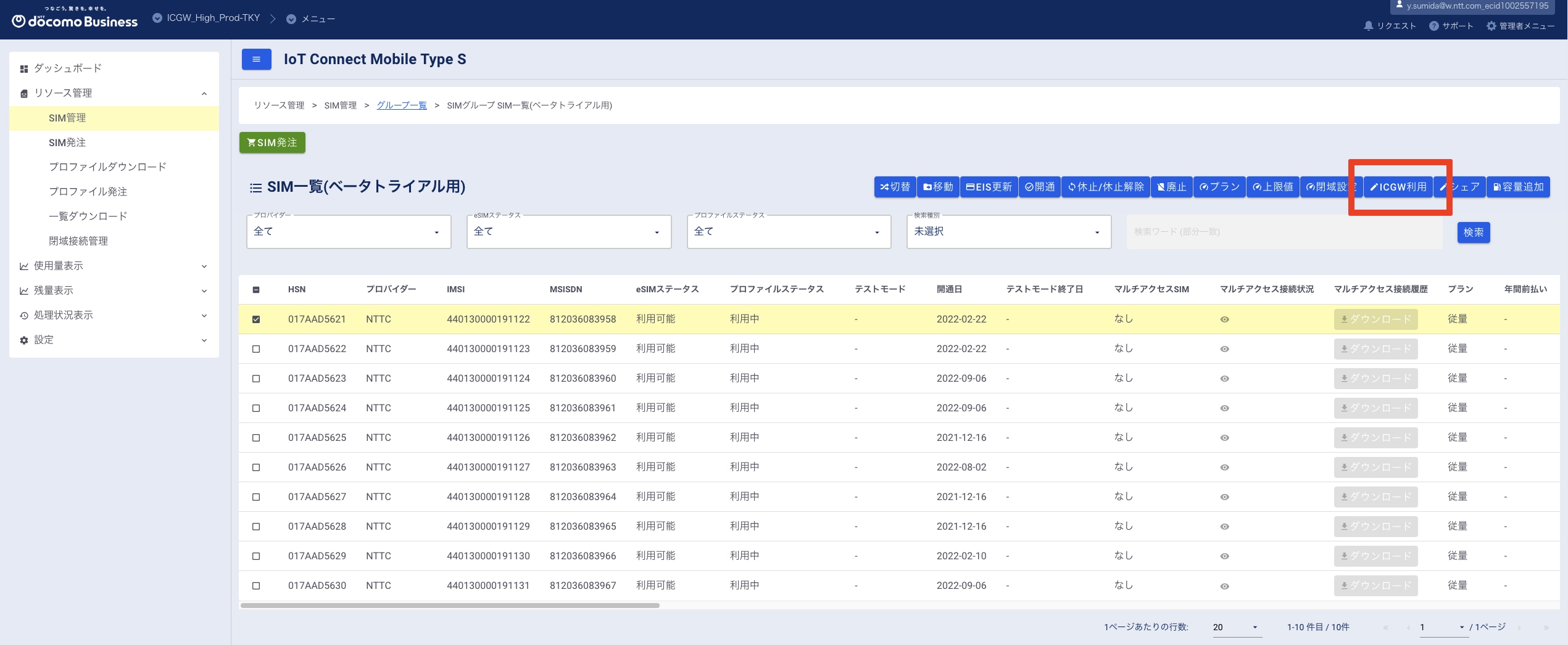The width and height of the screenshot is (1568, 645).
Task: Open ダッシュボード in the sidebar
Action: click(x=114, y=68)
